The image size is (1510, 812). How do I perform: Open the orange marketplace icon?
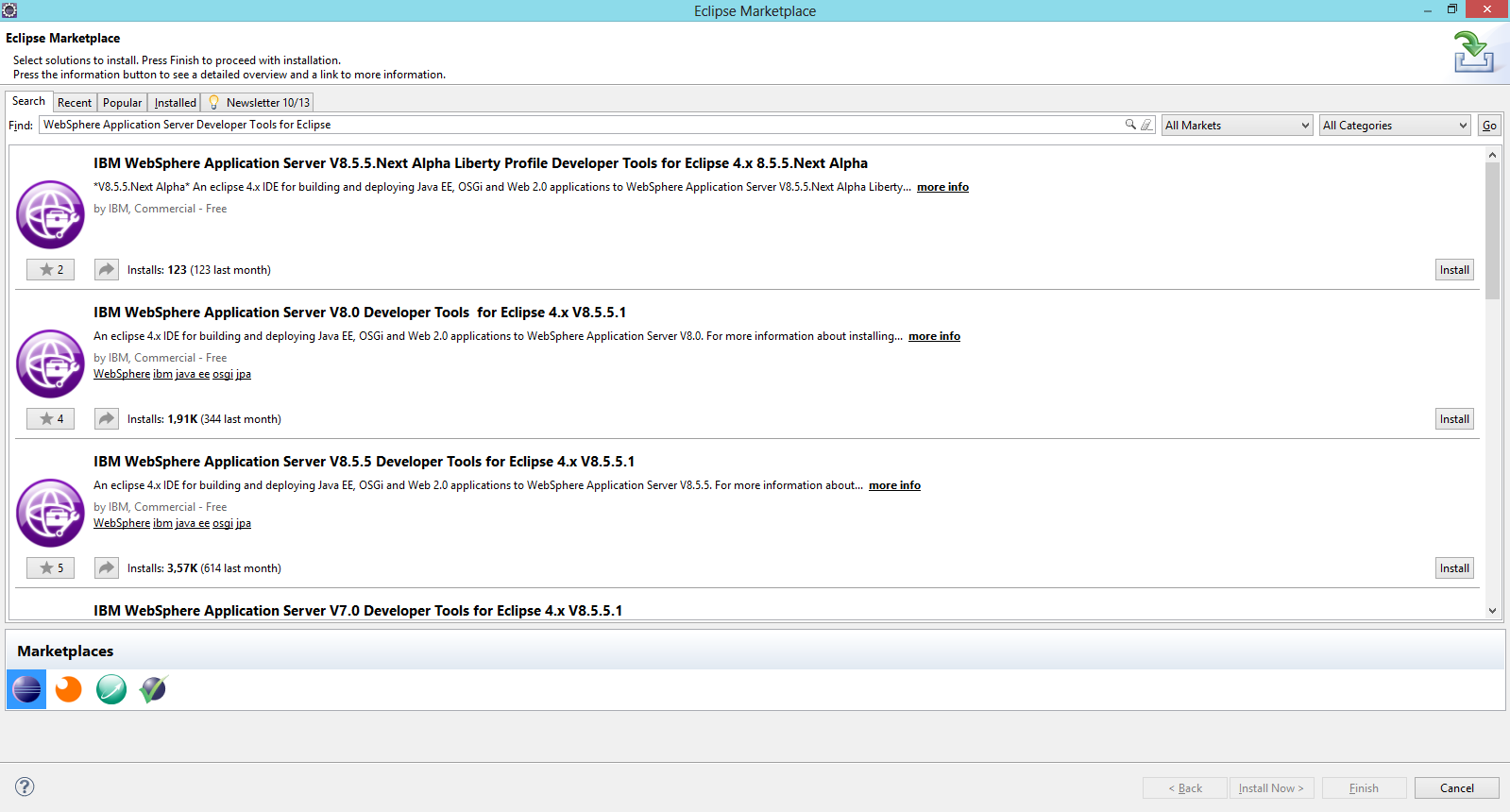click(69, 689)
